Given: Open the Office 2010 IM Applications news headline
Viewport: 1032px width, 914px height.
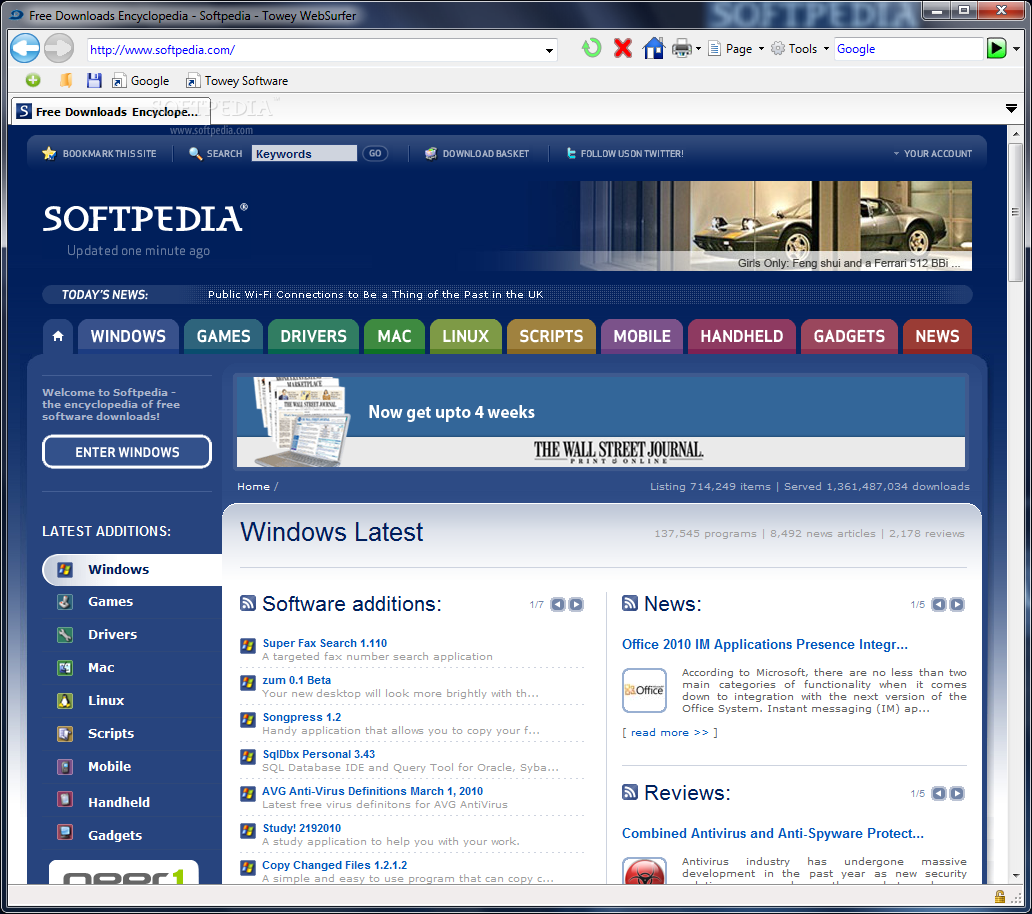Looking at the screenshot, I should click(765, 644).
